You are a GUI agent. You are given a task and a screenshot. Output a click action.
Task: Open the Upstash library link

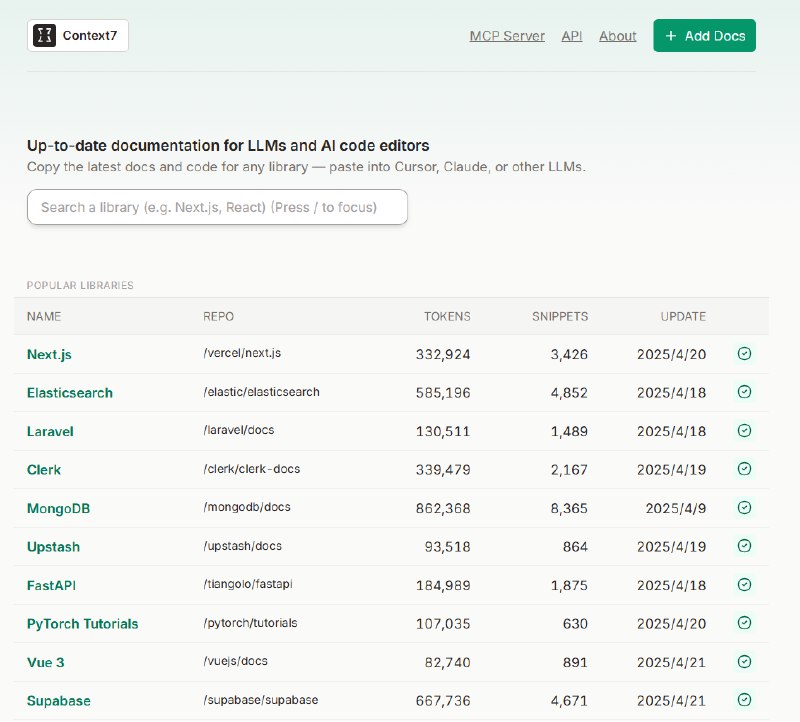pos(53,547)
